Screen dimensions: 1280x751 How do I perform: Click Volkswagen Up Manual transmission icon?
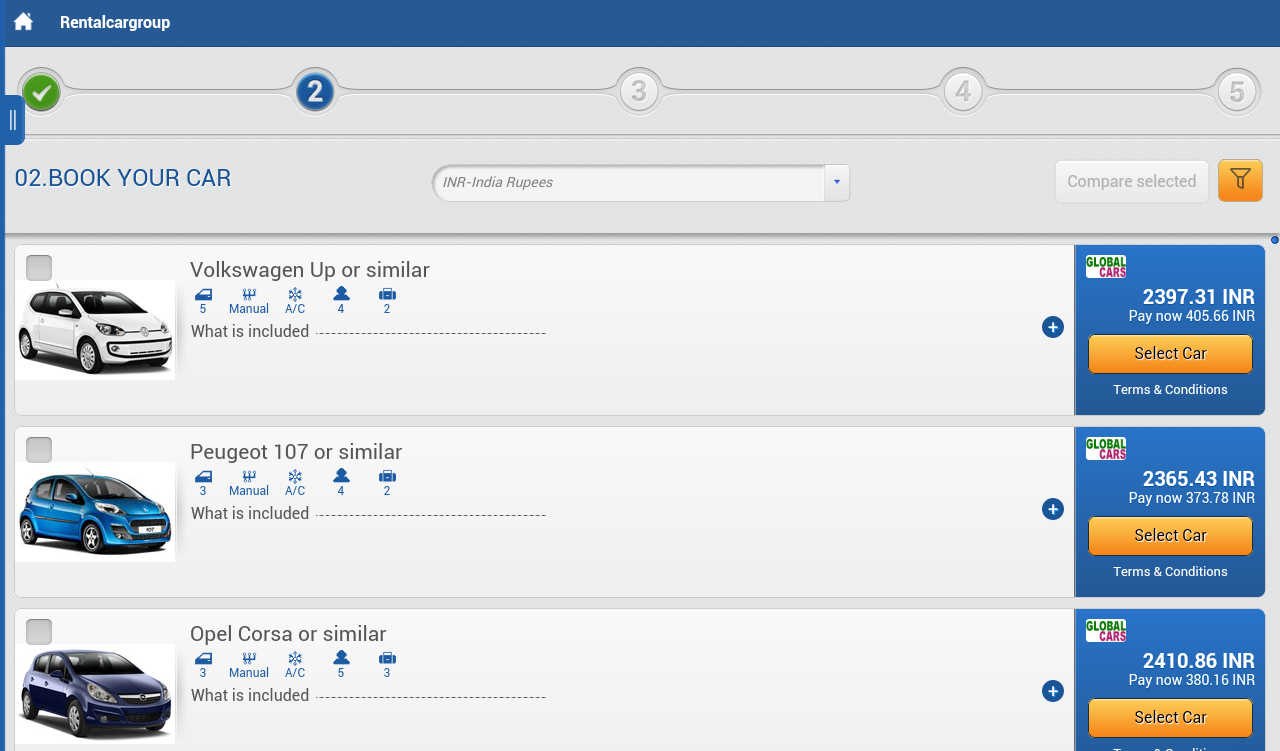click(x=249, y=294)
